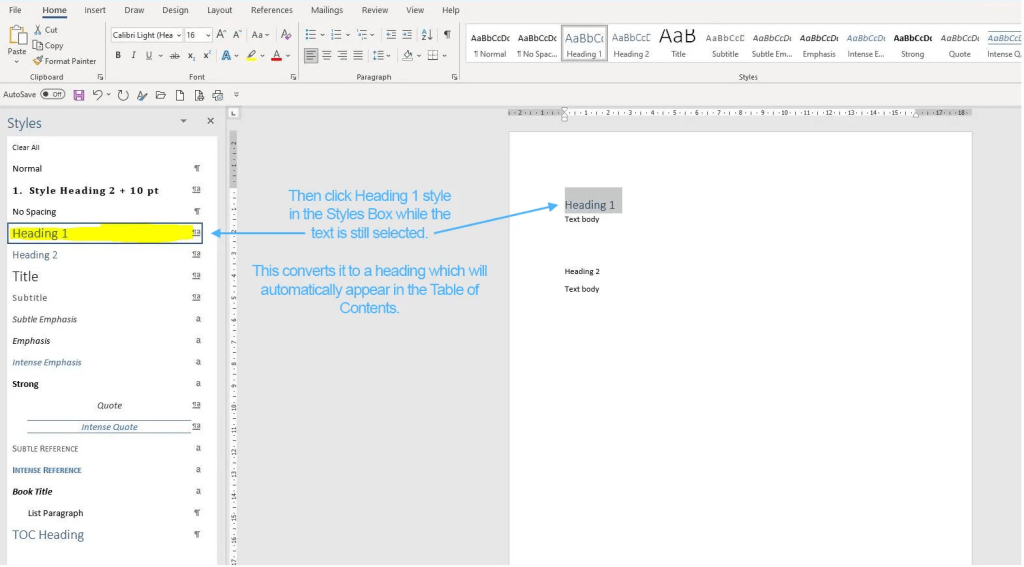Open the Change Case dropdown
This screenshot has height=567, width=1024.
260,35
